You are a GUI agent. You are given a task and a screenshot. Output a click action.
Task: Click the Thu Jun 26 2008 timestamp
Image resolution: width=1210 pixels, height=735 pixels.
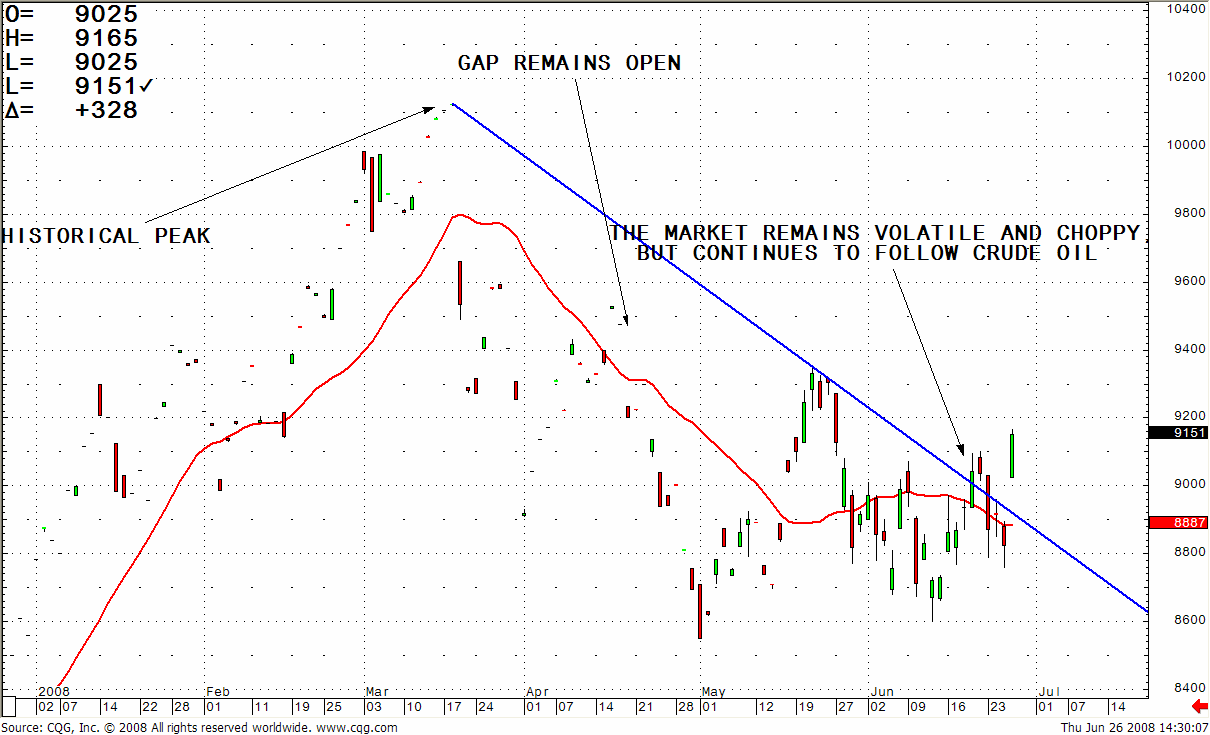click(x=1133, y=728)
